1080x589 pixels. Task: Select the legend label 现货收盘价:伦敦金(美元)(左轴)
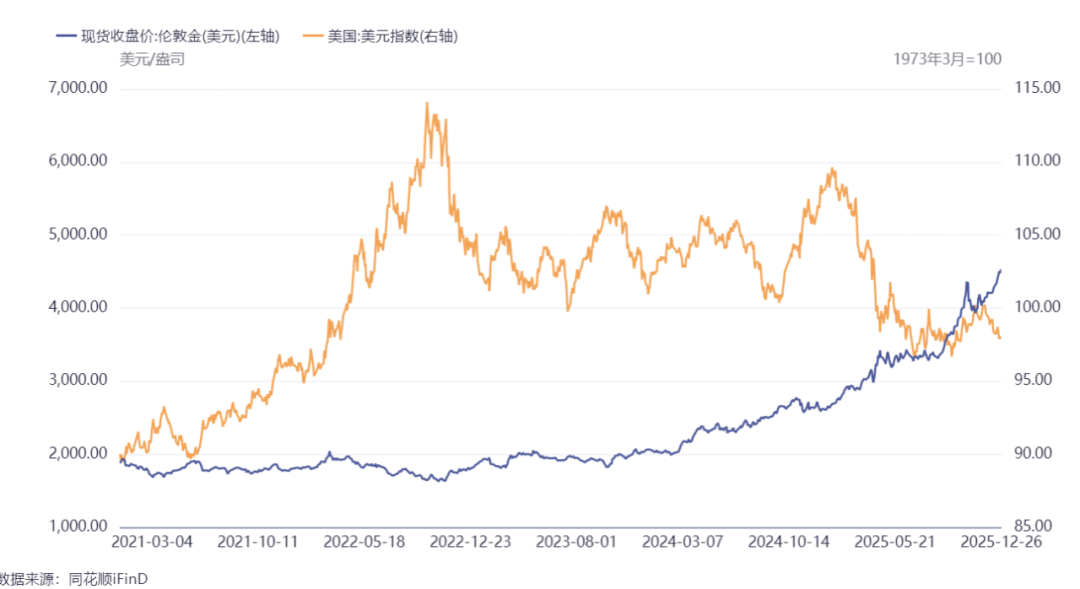(x=180, y=37)
